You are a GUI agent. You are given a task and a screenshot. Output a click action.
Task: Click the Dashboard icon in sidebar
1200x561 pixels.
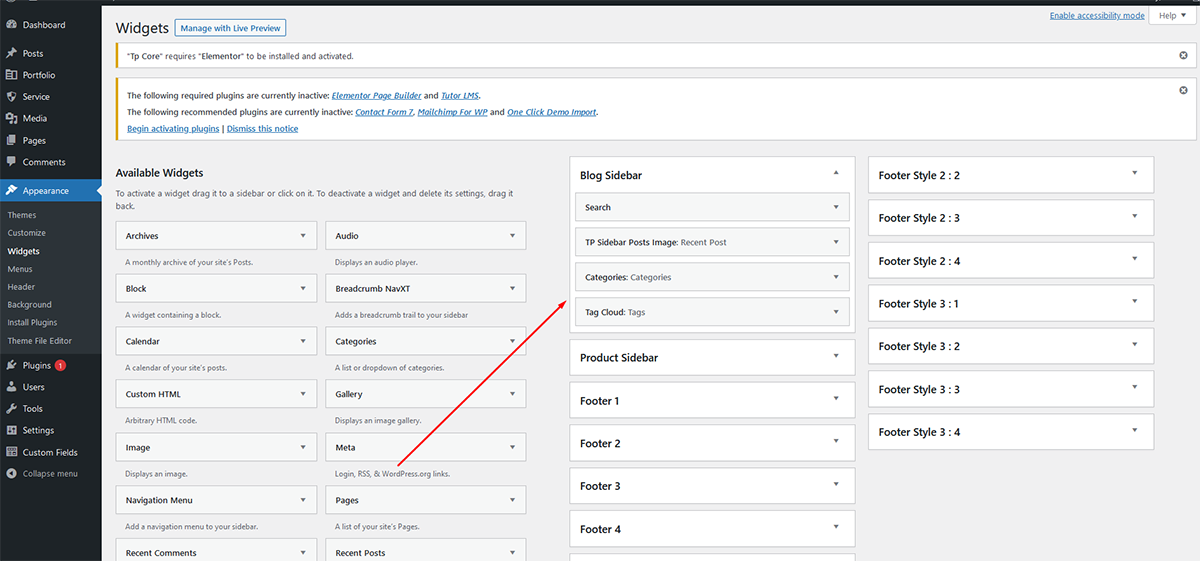point(11,25)
